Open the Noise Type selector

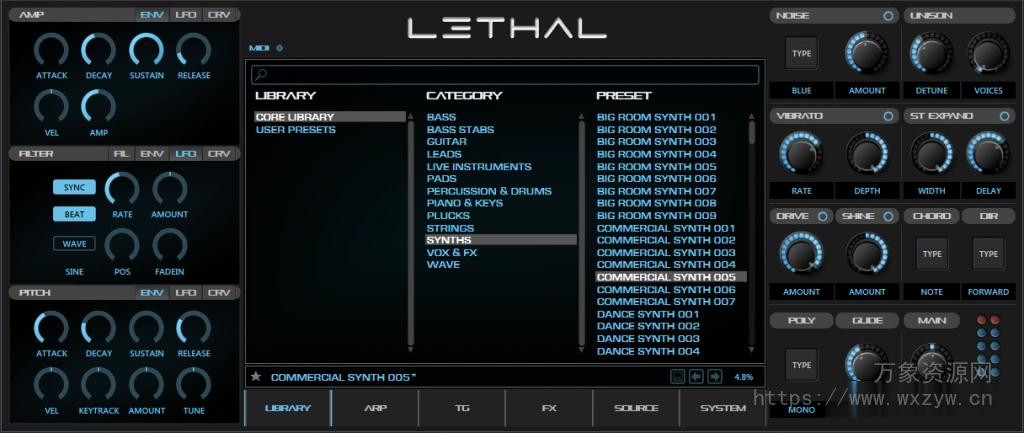tap(801, 54)
